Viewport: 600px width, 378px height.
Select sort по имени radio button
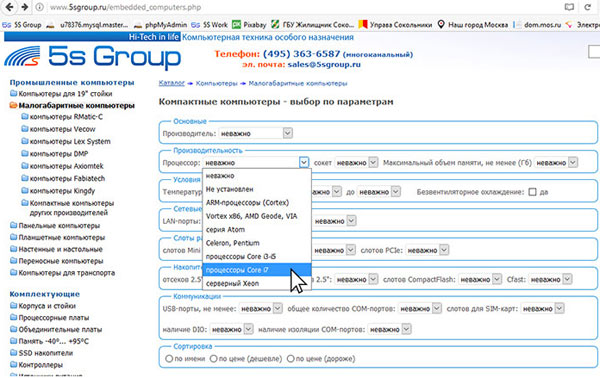click(169, 358)
